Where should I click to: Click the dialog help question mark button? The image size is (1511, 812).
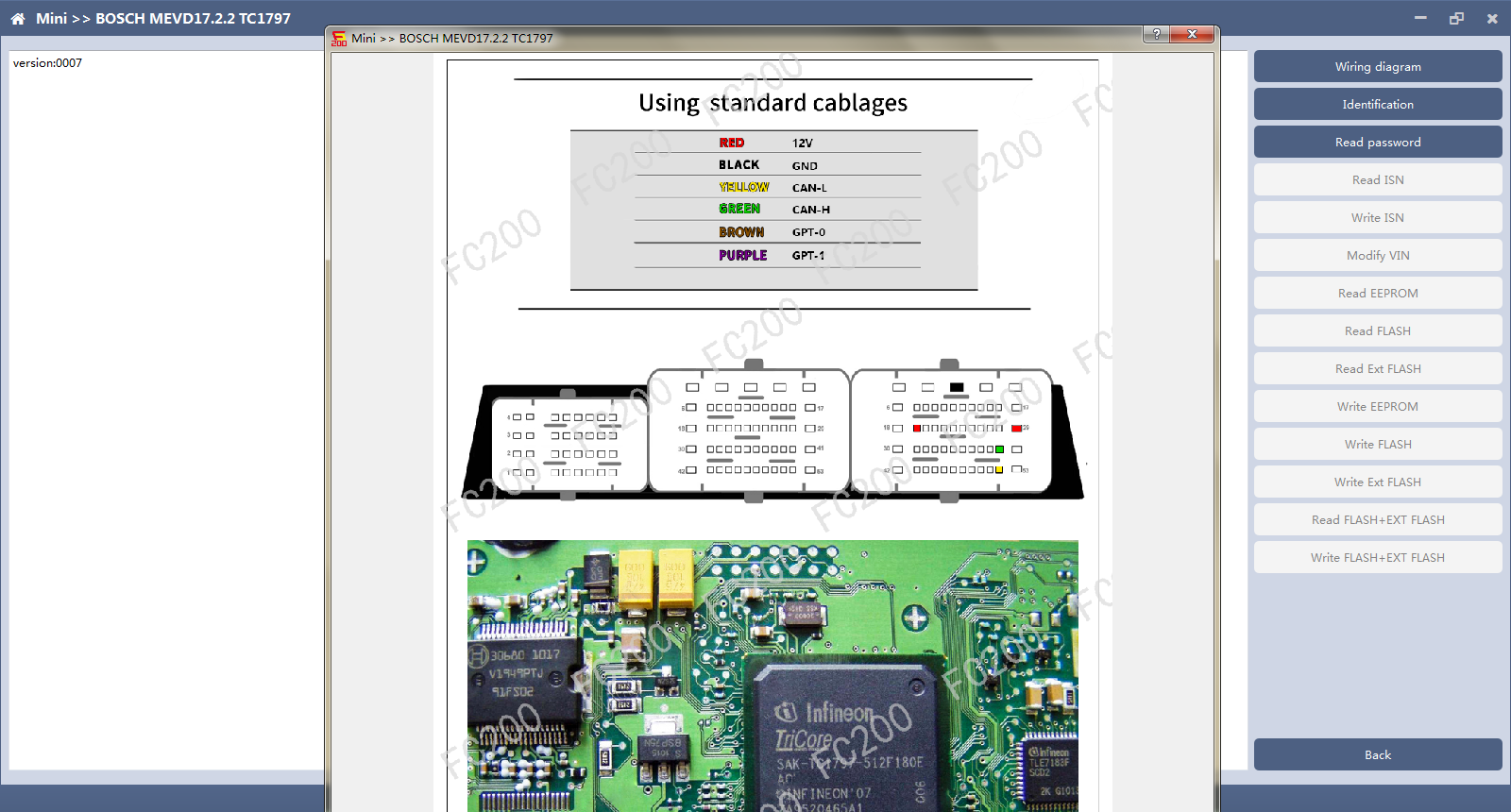point(1156,34)
